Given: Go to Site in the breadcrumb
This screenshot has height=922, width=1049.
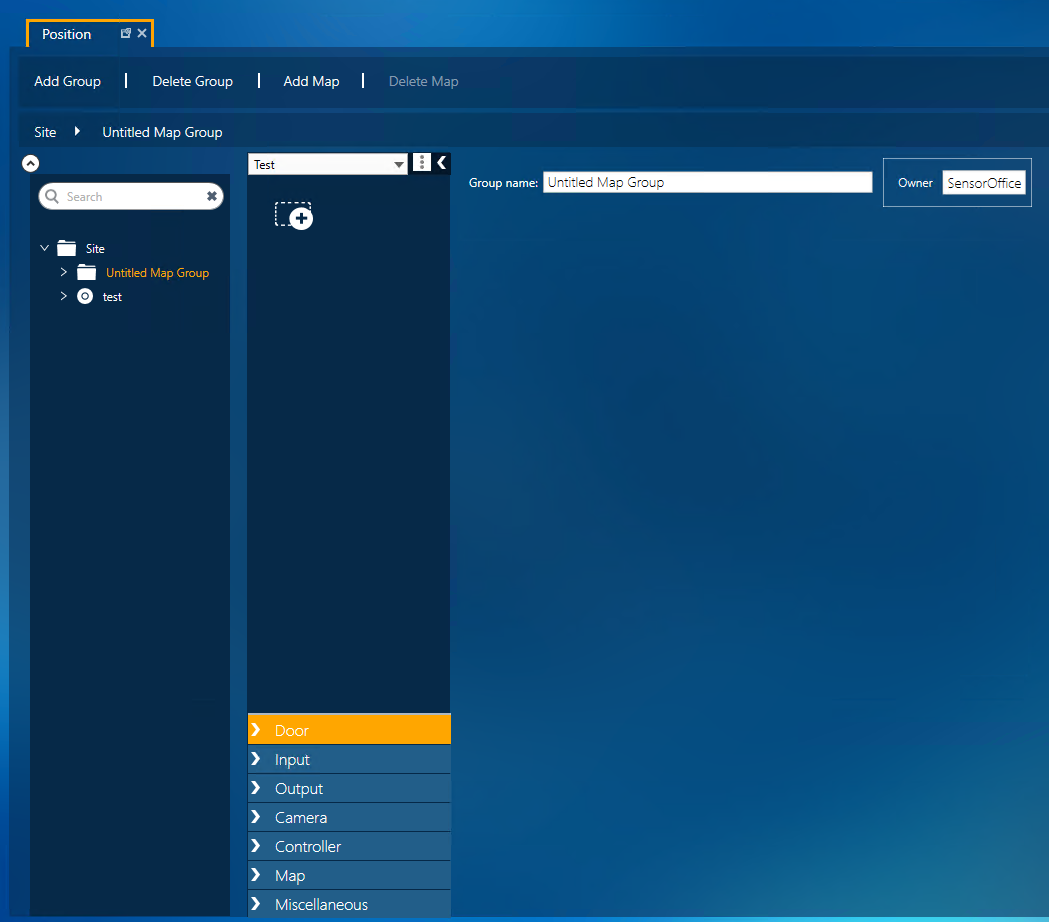Looking at the screenshot, I should (45, 132).
